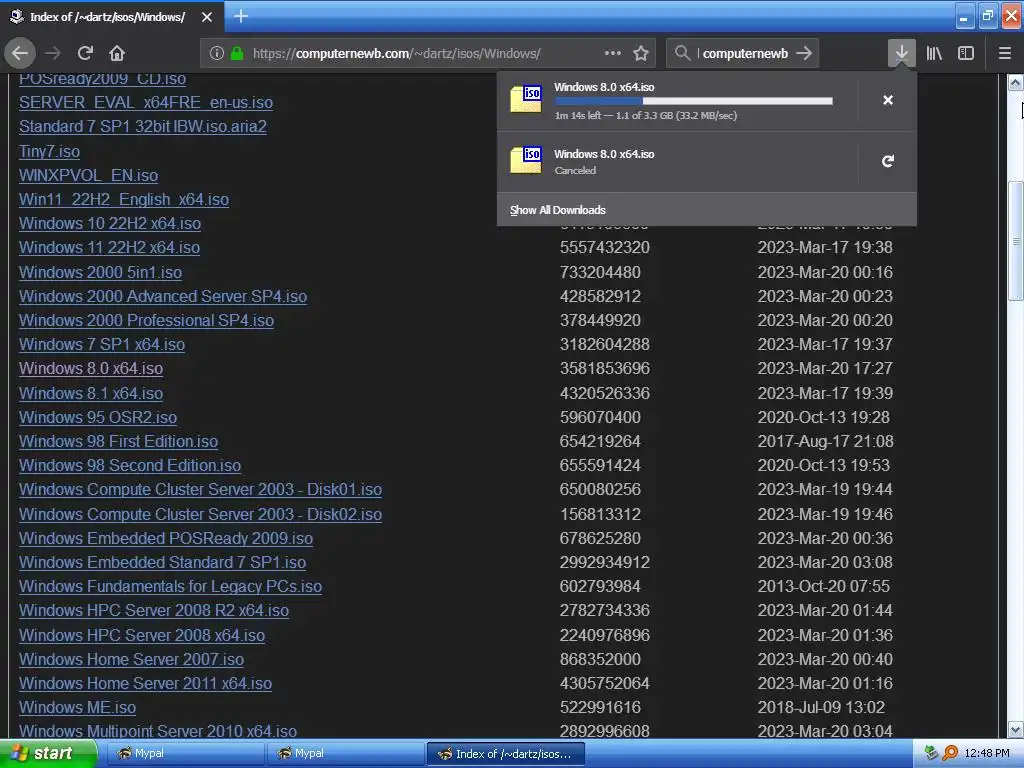The width and height of the screenshot is (1024, 768).
Task: Submit search with the arrow button
Action: (804, 53)
